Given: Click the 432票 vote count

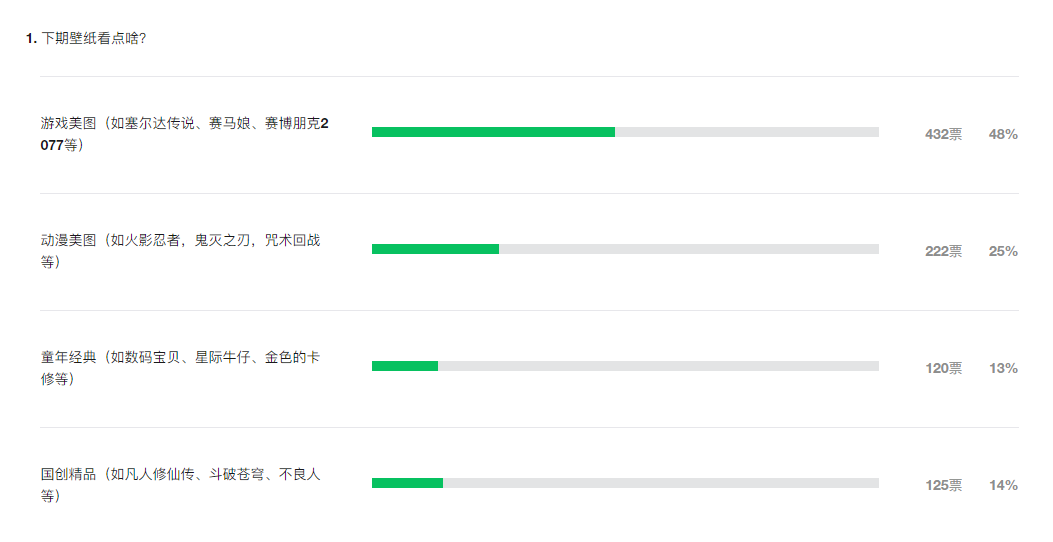Looking at the screenshot, I should (944, 134).
